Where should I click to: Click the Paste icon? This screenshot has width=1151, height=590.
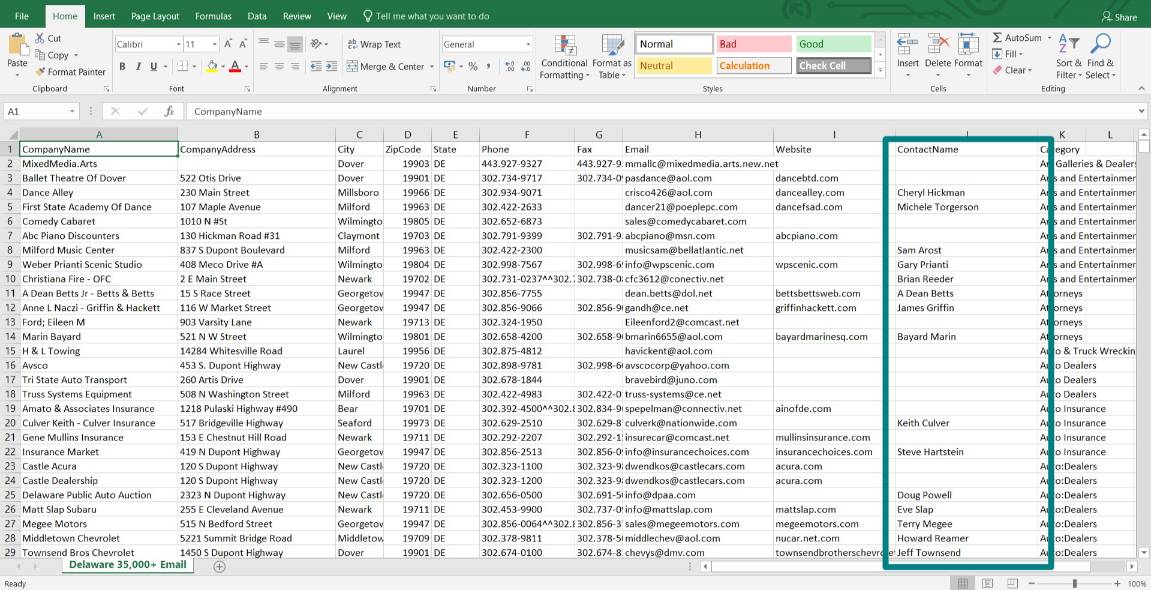[x=17, y=45]
